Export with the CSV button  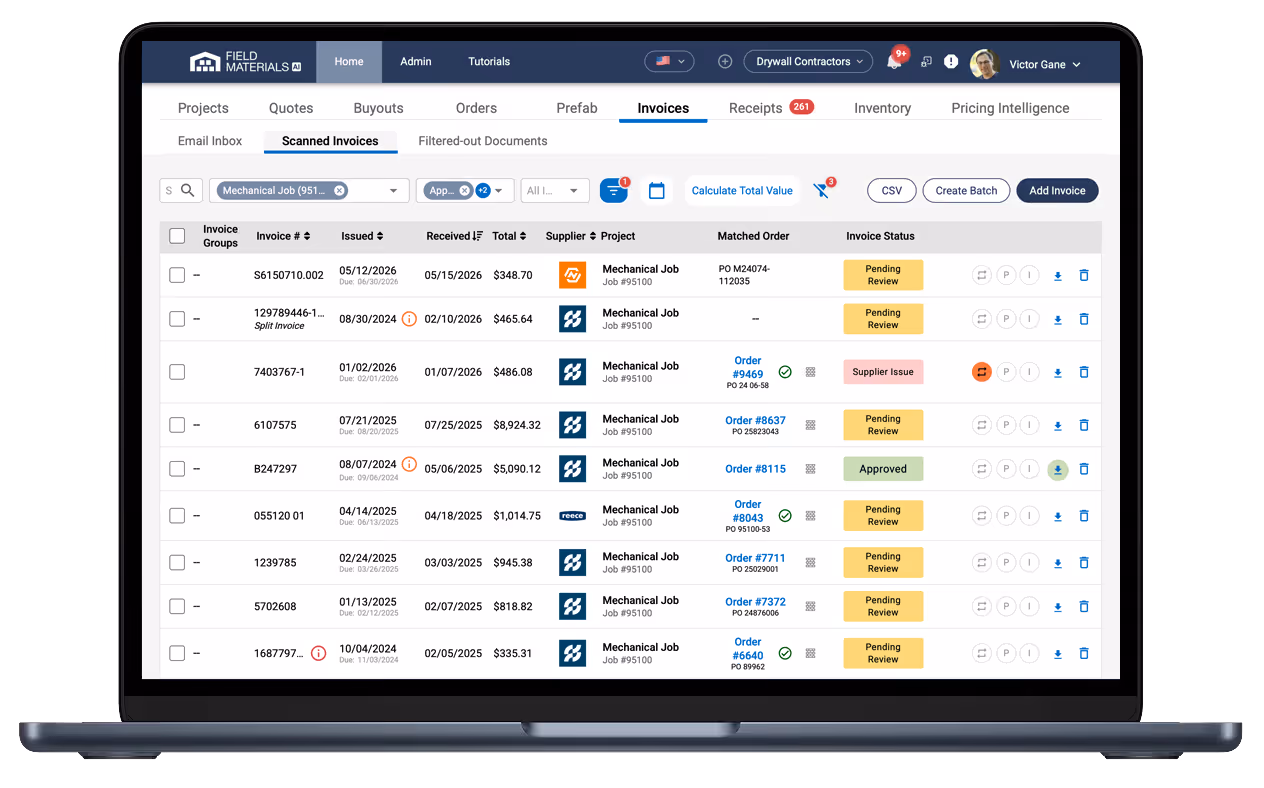(892, 190)
